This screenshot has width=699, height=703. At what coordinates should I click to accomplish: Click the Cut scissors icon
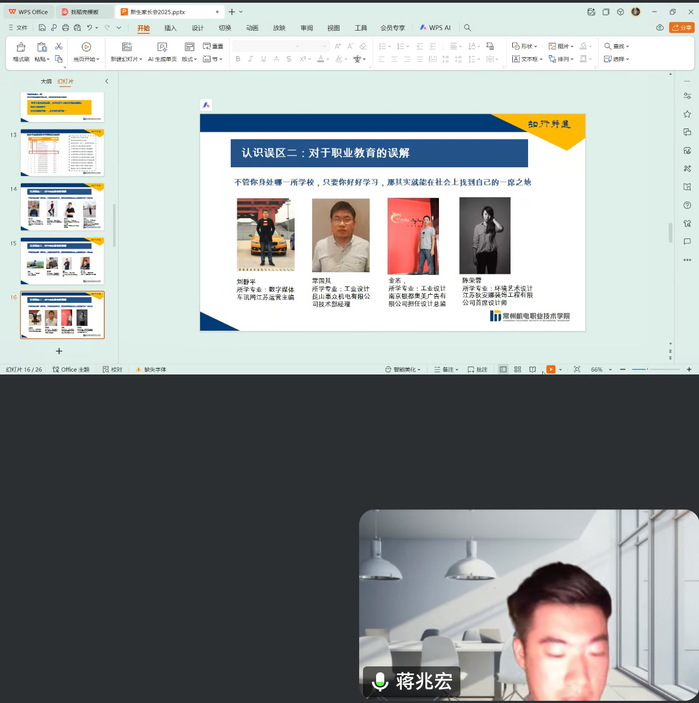point(59,46)
